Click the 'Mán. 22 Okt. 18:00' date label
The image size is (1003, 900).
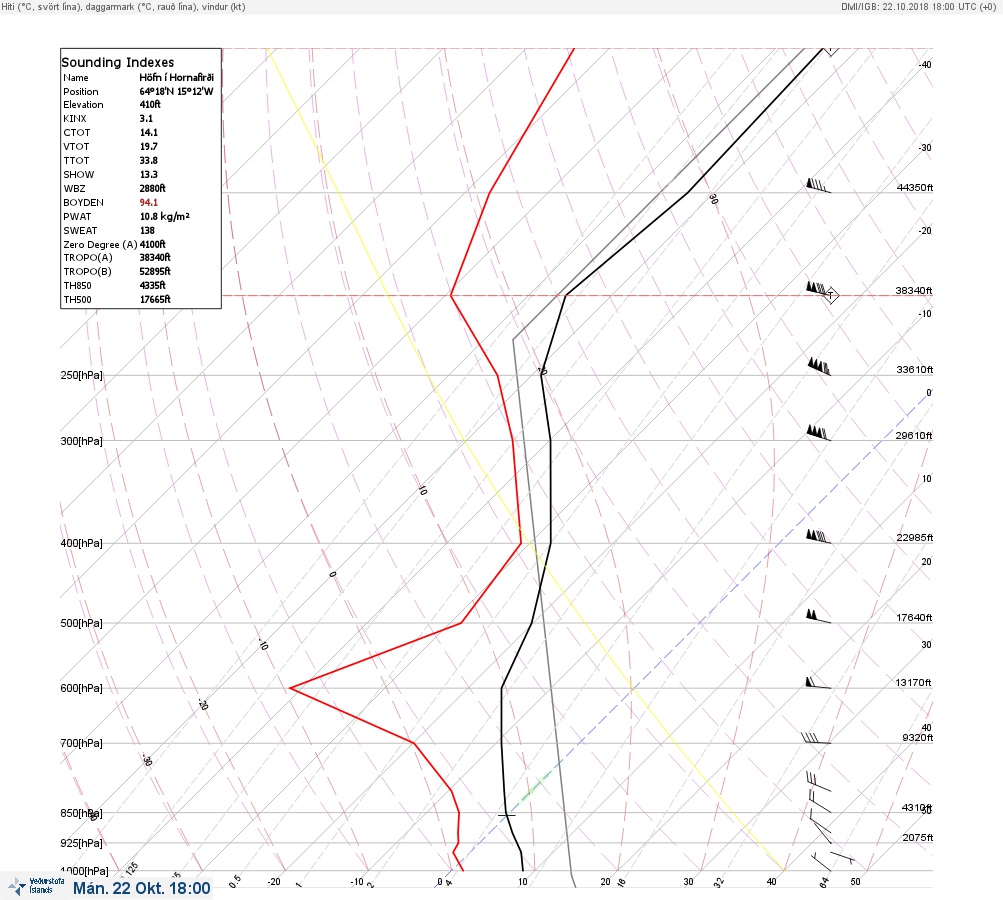[141, 888]
